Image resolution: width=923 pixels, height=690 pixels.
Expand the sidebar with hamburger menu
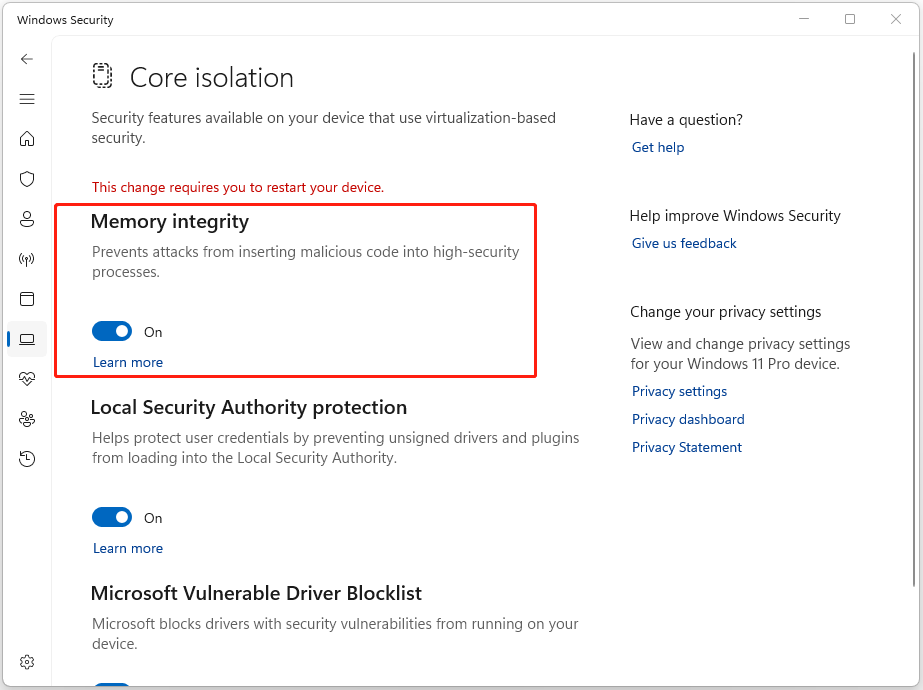27,99
